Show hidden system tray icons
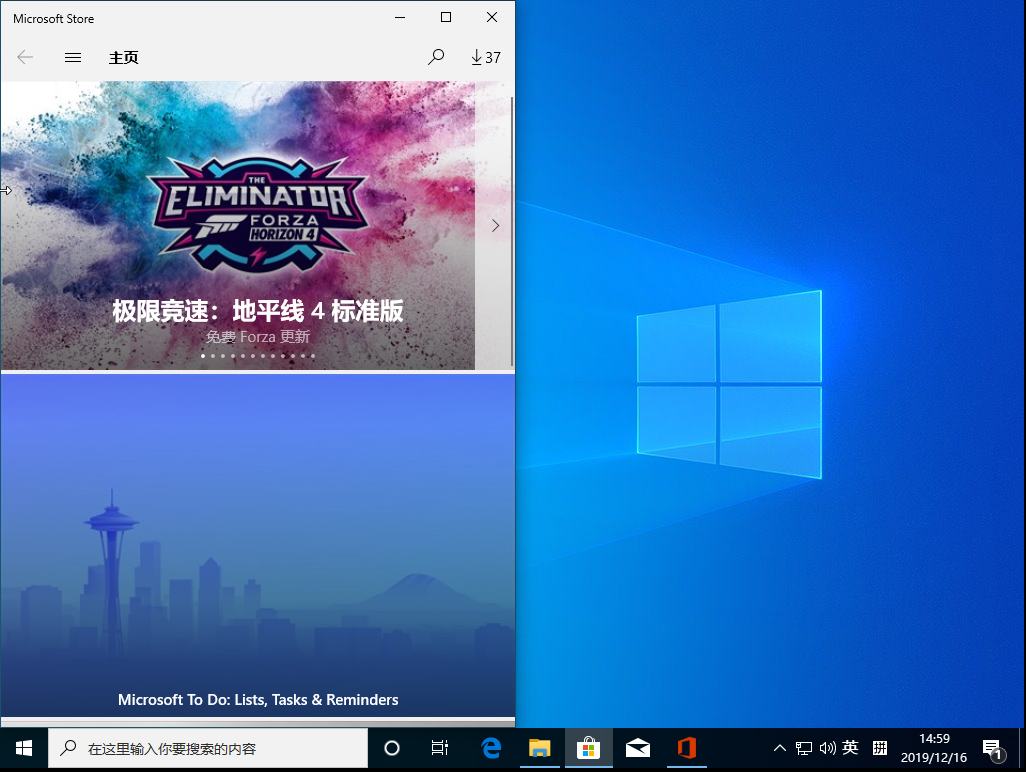This screenshot has height=772, width=1026. (x=779, y=747)
